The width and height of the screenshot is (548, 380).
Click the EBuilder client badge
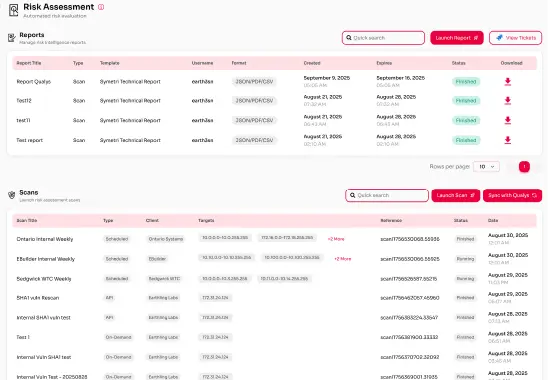(x=157, y=259)
